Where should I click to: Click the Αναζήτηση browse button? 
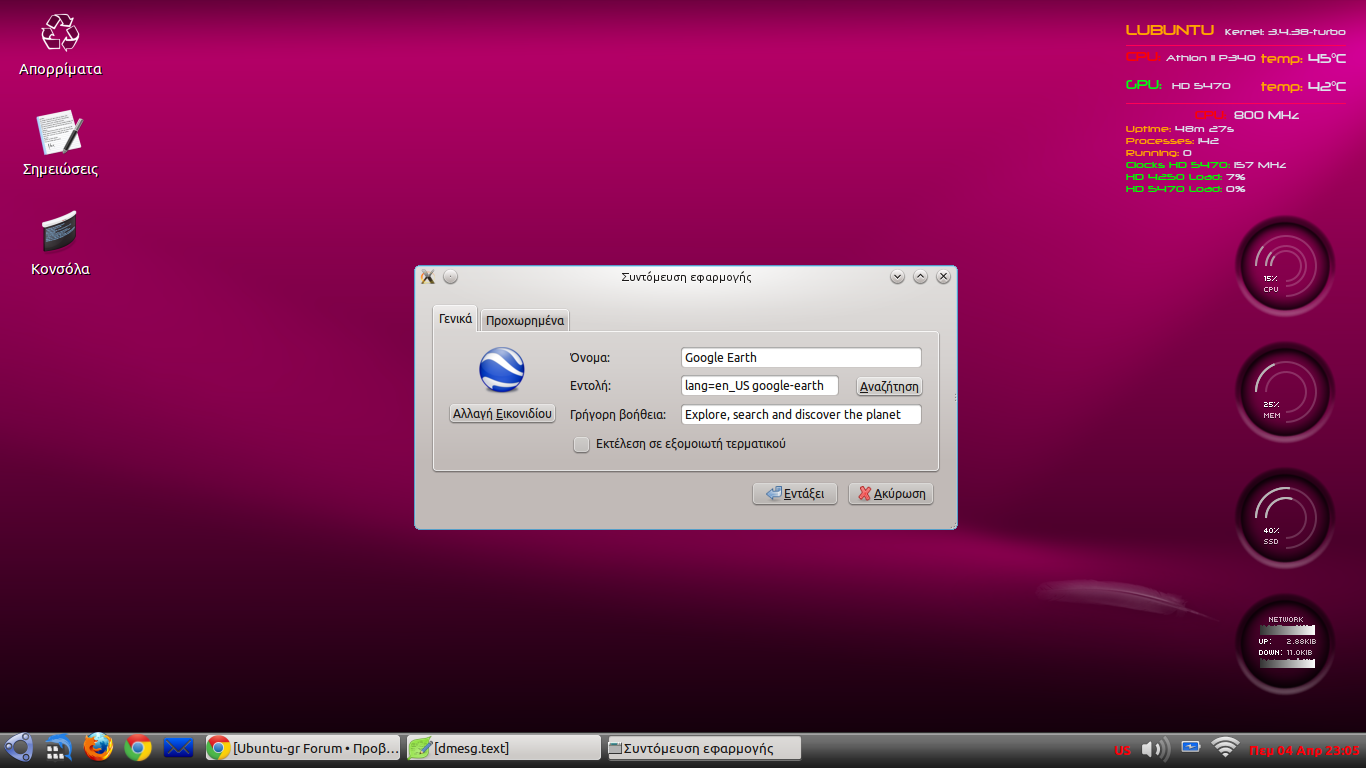coord(889,387)
